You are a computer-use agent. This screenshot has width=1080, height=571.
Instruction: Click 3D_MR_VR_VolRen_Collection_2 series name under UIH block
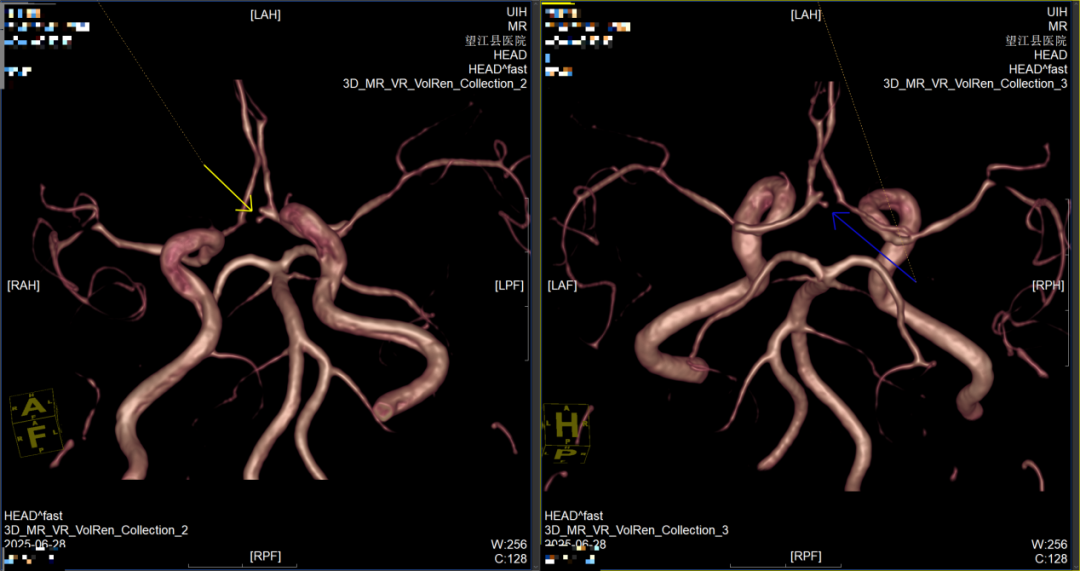[x=435, y=84]
